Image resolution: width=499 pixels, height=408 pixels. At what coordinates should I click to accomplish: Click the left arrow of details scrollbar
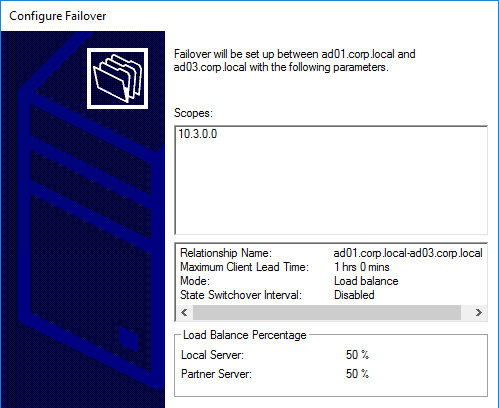tap(184, 312)
